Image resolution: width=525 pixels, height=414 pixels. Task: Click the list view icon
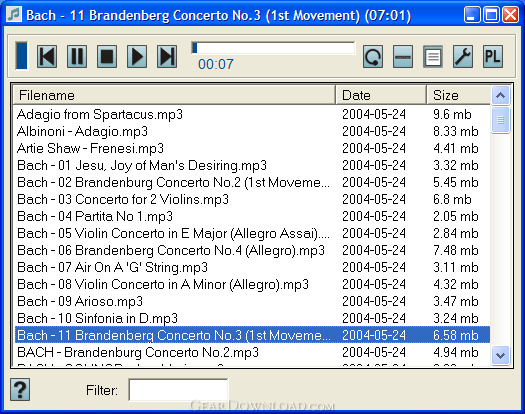[x=433, y=57]
